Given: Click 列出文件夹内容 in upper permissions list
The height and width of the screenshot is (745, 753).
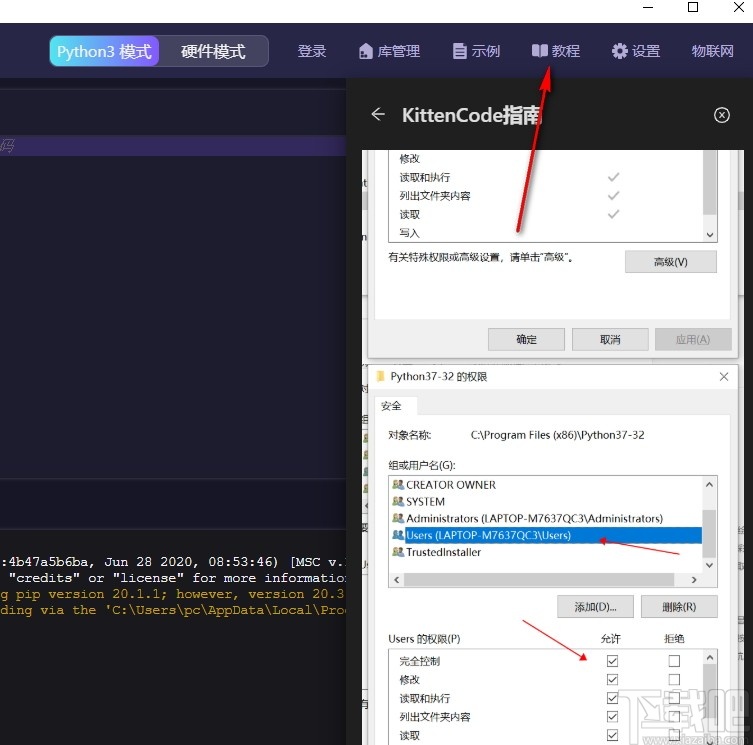Looking at the screenshot, I should (x=435, y=195).
